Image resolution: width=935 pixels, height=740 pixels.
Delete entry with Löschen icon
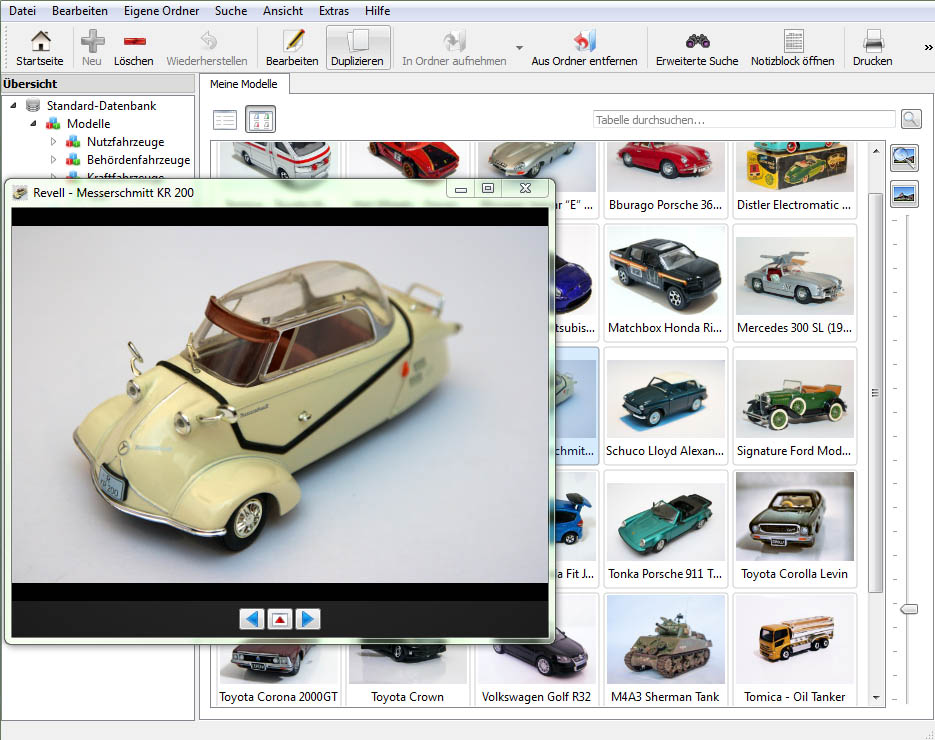(x=134, y=48)
